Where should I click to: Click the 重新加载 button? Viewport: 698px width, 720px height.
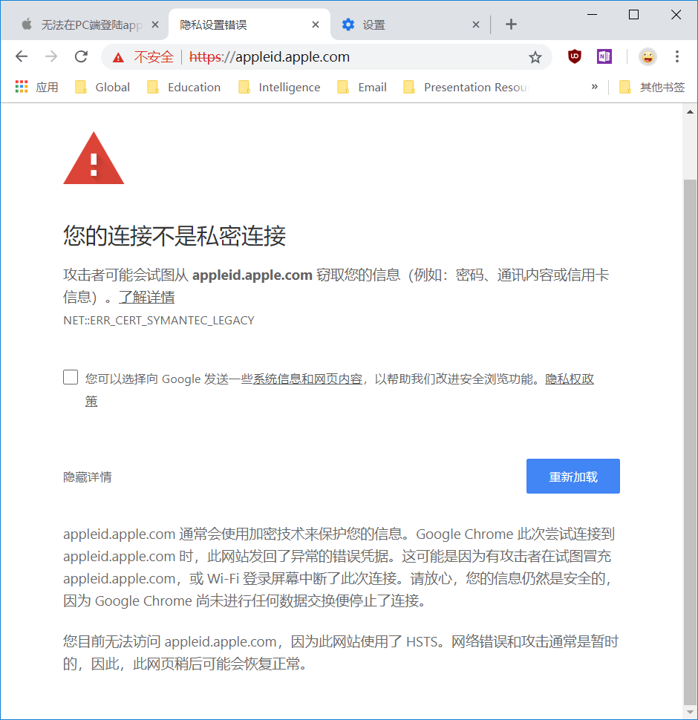[x=573, y=476]
